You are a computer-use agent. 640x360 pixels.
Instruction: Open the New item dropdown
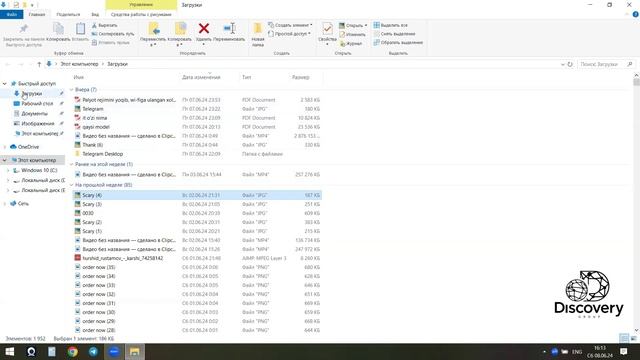(x=290, y=25)
